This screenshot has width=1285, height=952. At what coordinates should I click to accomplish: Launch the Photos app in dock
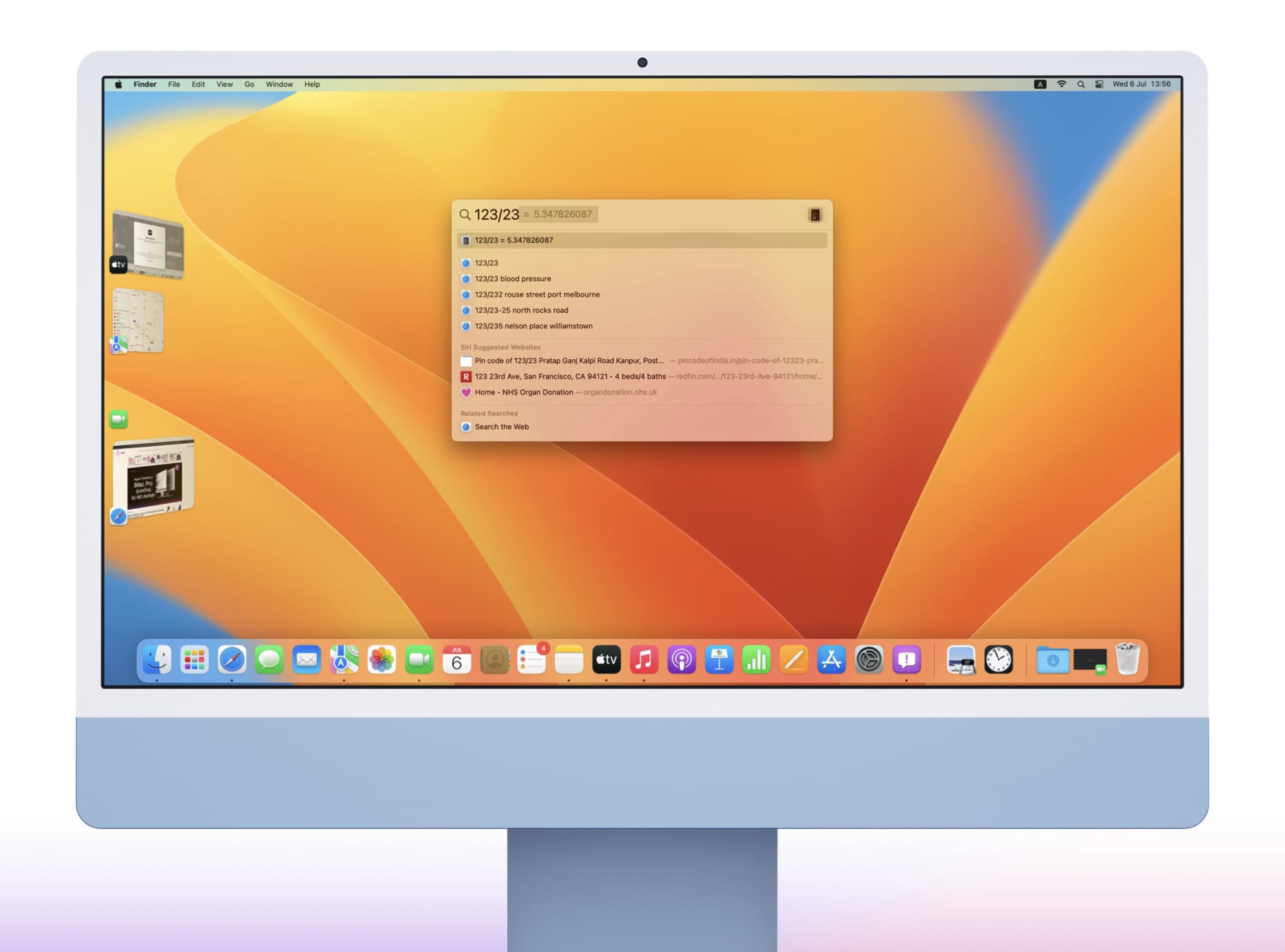click(382, 660)
